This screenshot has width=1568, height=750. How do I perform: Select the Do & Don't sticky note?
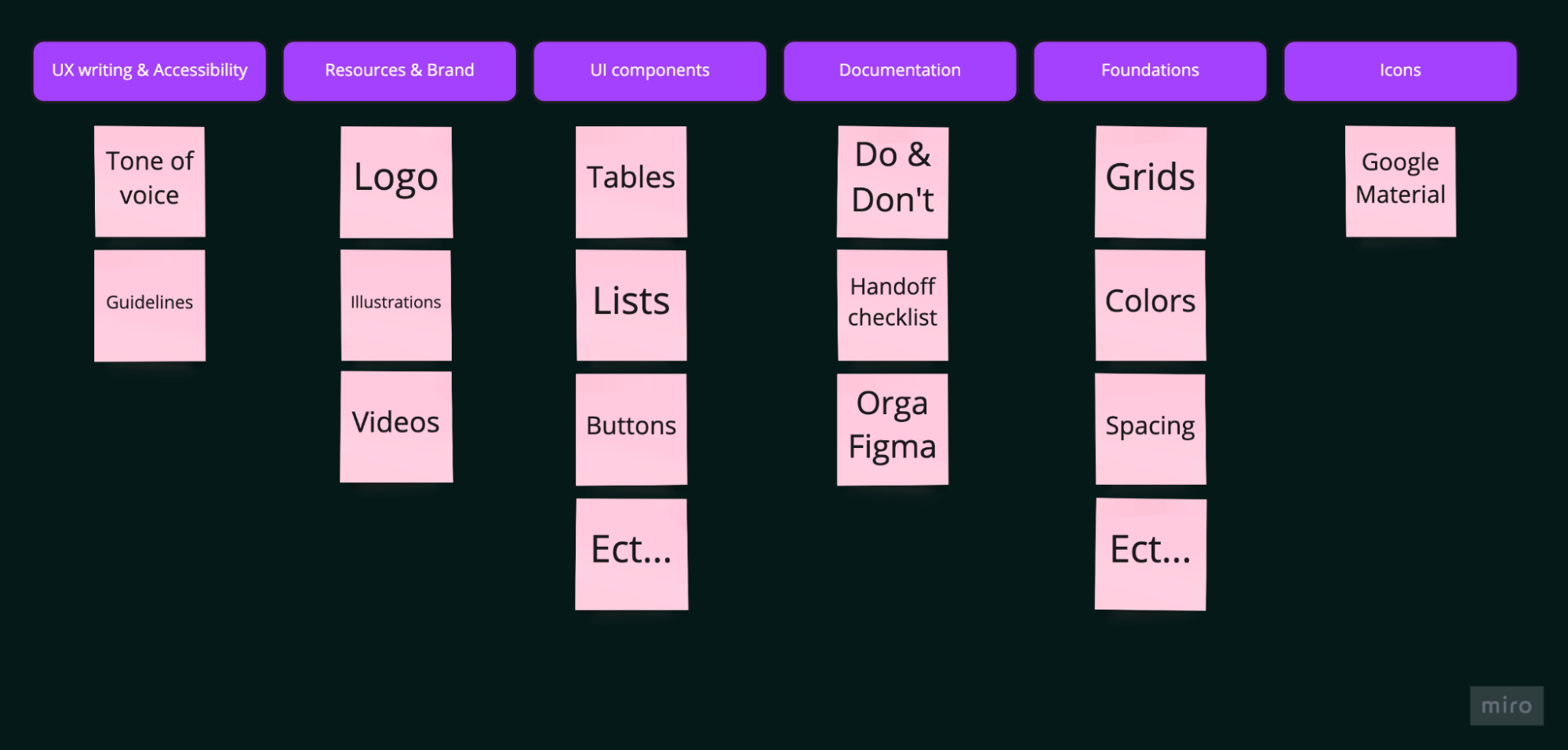coord(893,181)
